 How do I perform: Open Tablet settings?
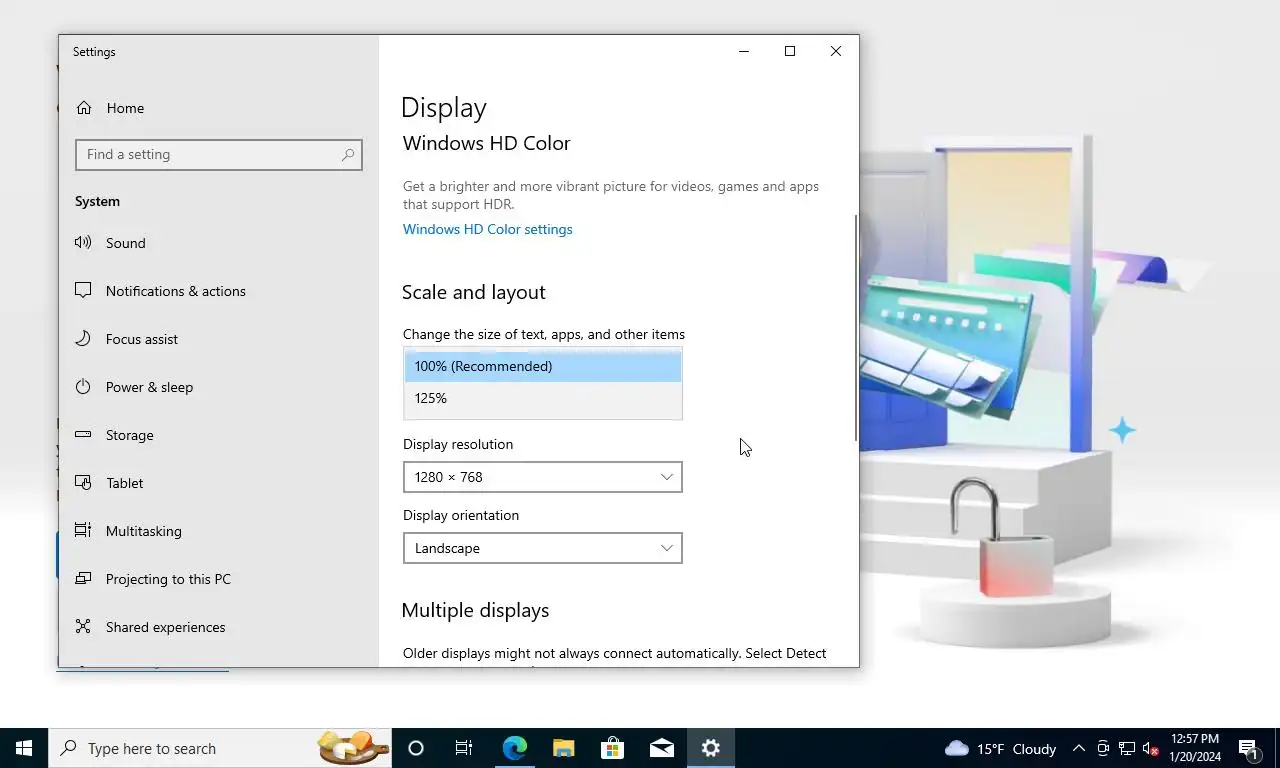coord(218,483)
